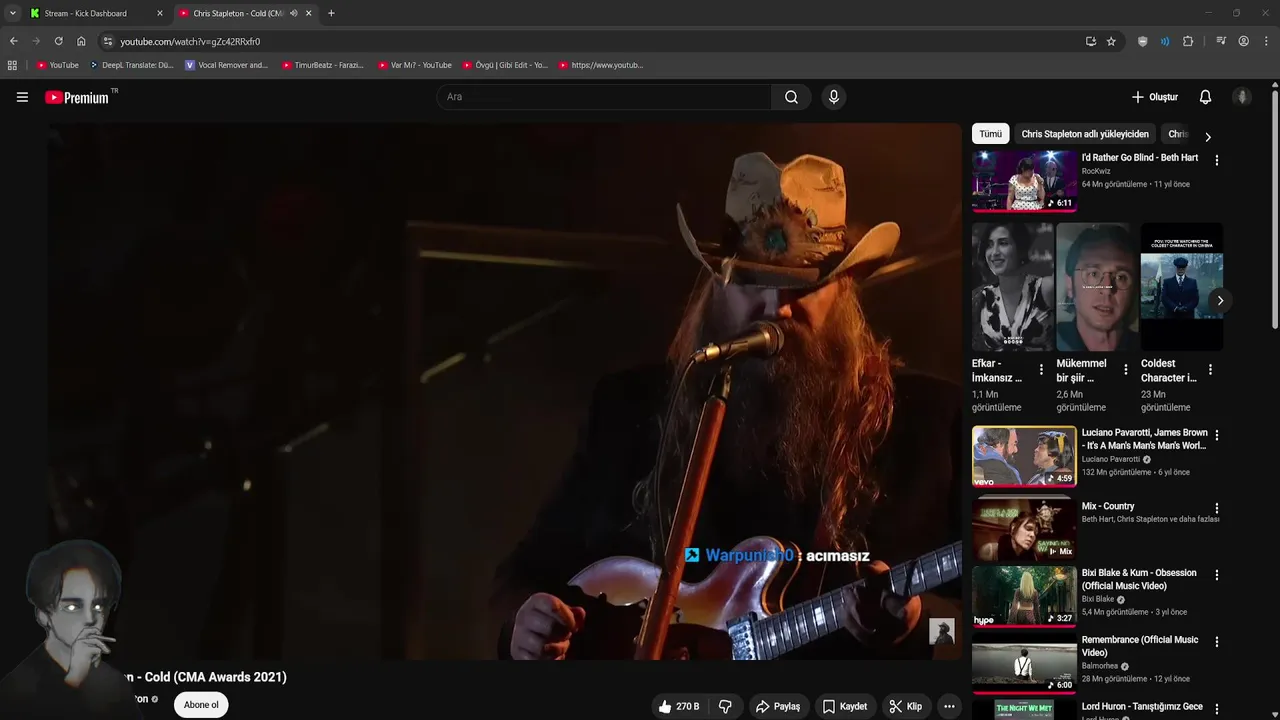Click the Paylaş share button
The width and height of the screenshot is (1280, 720).
[778, 706]
